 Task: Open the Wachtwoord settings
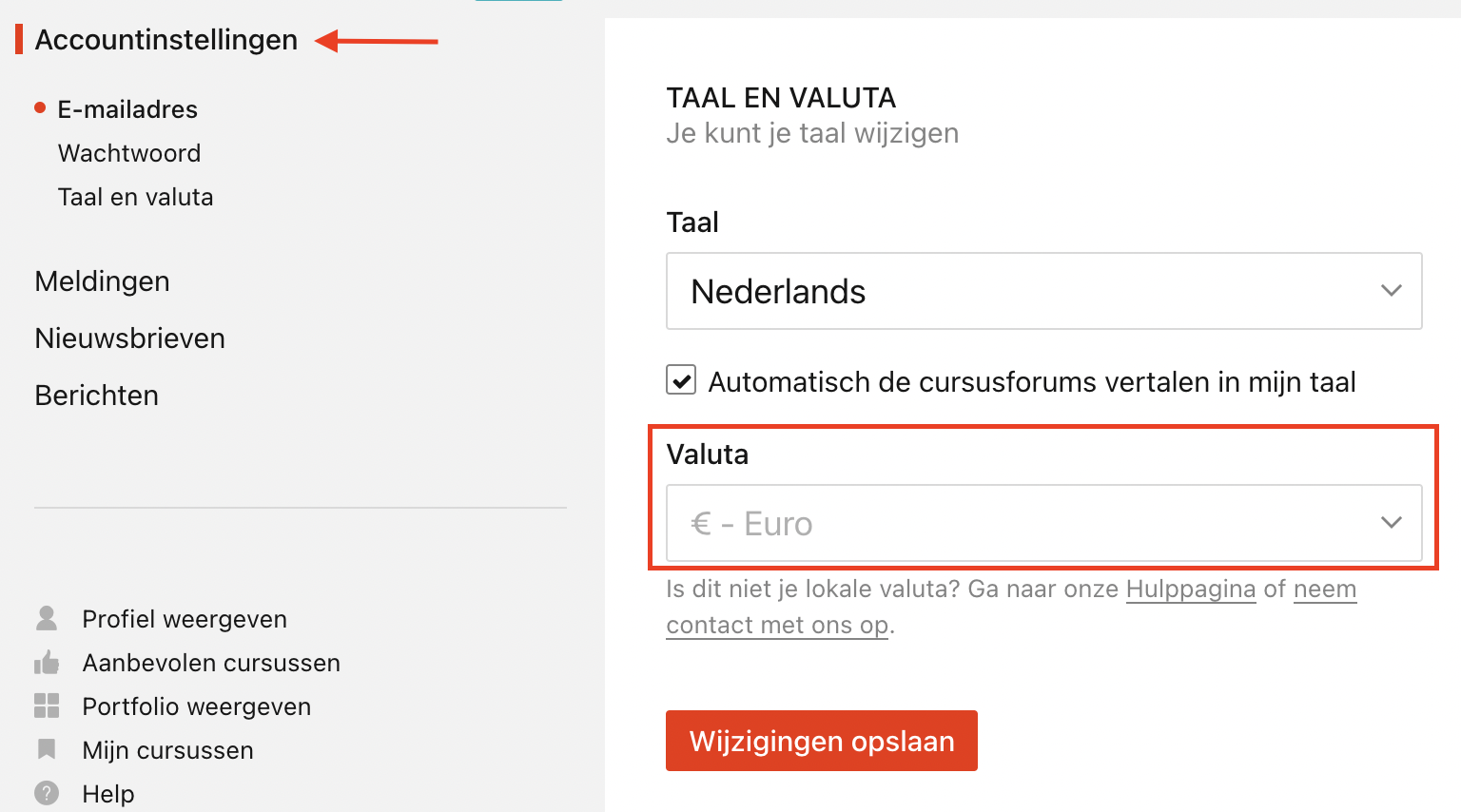coord(129,153)
